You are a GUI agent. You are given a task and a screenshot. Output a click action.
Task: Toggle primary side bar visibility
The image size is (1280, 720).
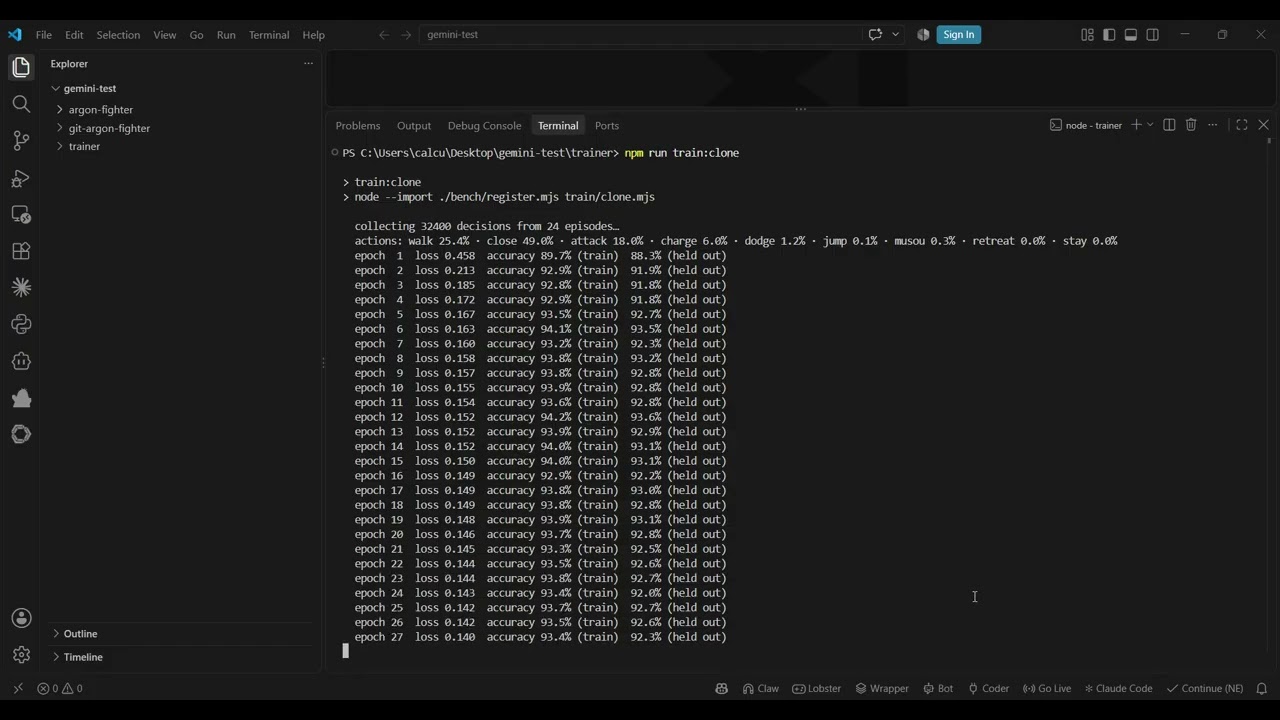point(1109,34)
